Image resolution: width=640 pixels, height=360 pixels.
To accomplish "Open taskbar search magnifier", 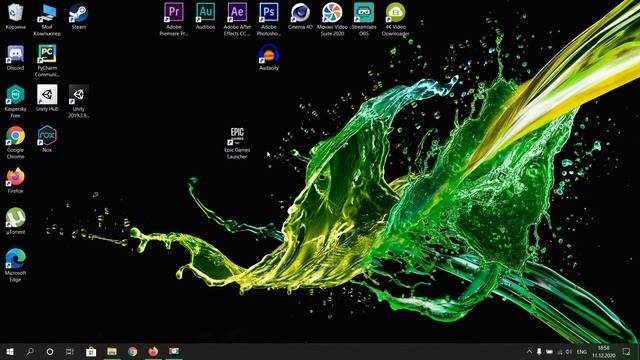I will 30,351.
